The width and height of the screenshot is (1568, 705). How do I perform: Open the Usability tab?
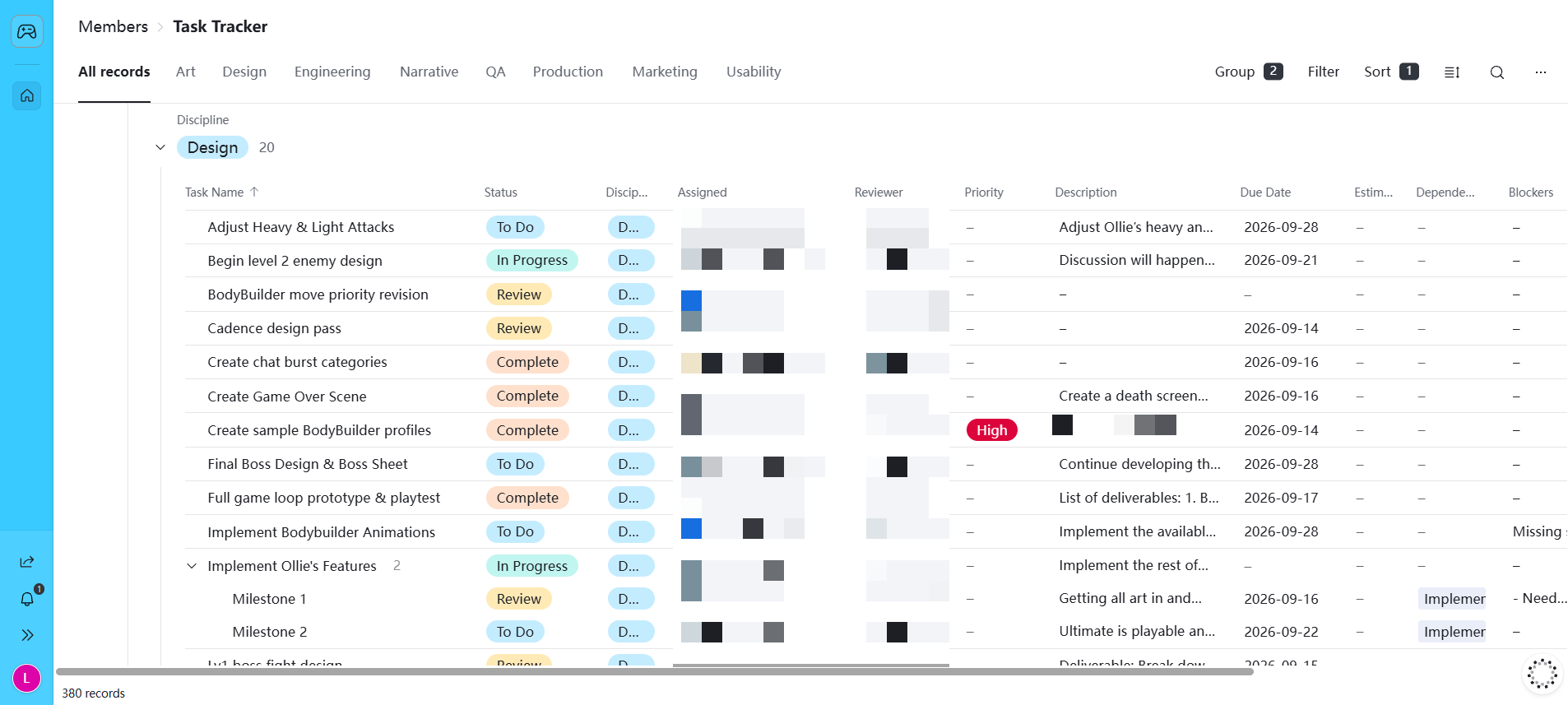[754, 72]
